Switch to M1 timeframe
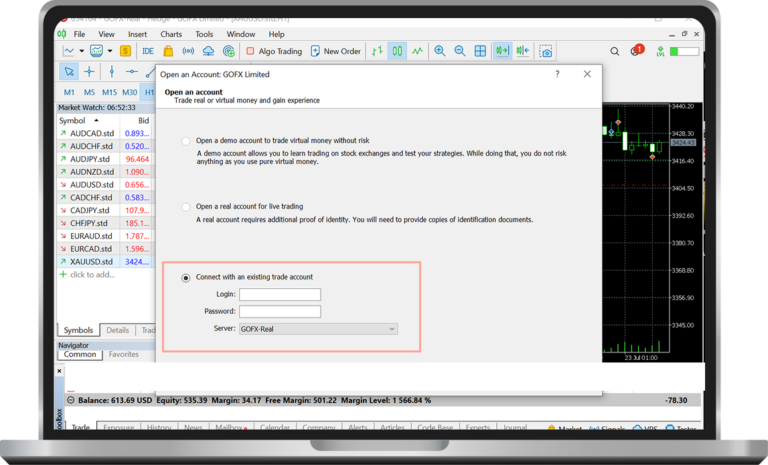The image size is (768, 465). 69,92
